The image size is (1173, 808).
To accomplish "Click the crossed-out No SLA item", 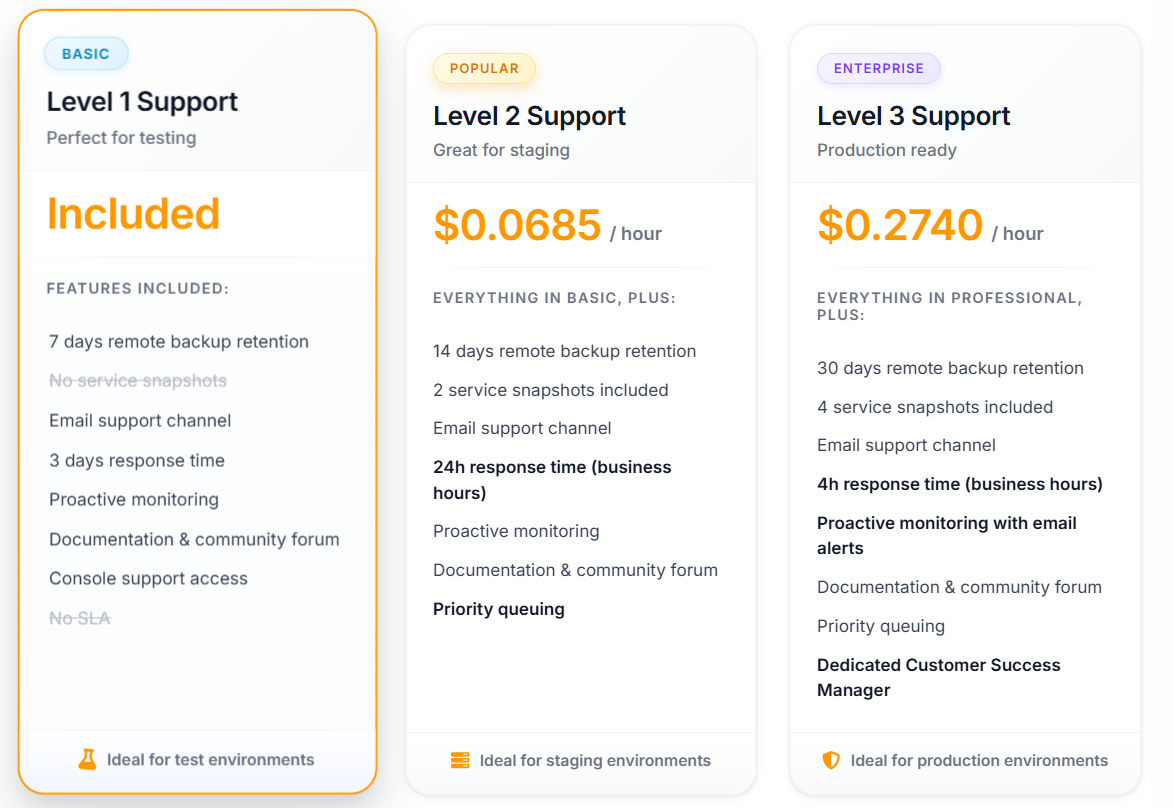I will click(x=80, y=618).
